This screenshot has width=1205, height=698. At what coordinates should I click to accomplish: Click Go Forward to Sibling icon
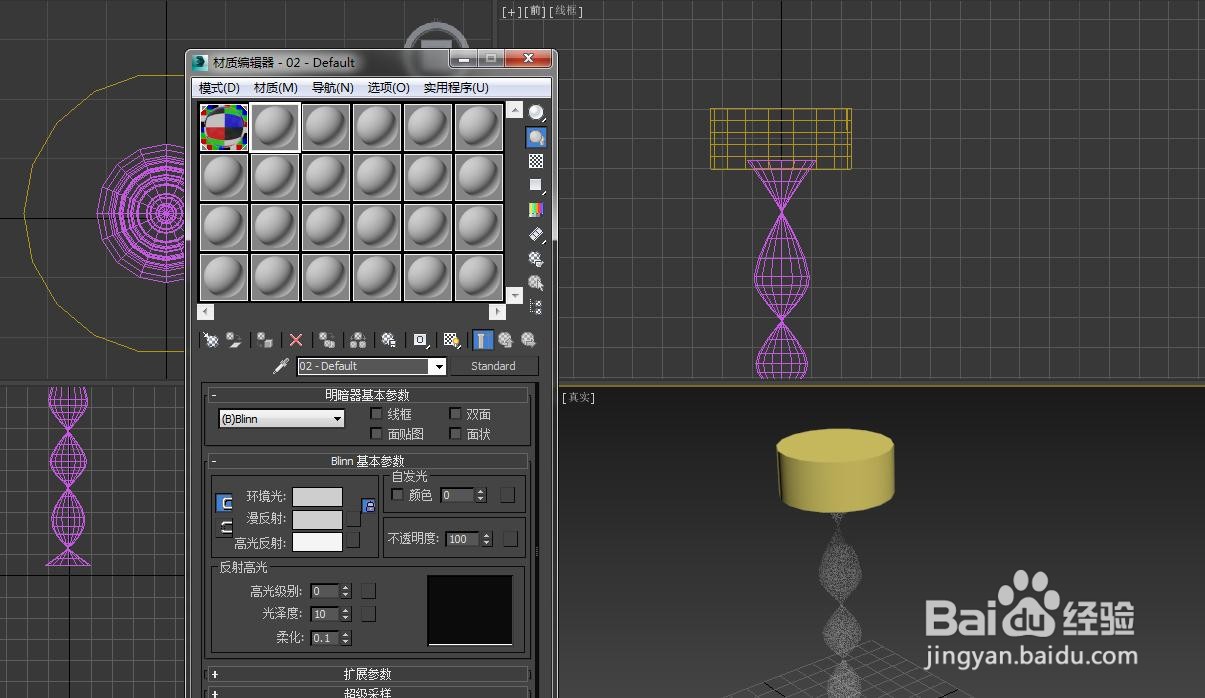[x=528, y=340]
